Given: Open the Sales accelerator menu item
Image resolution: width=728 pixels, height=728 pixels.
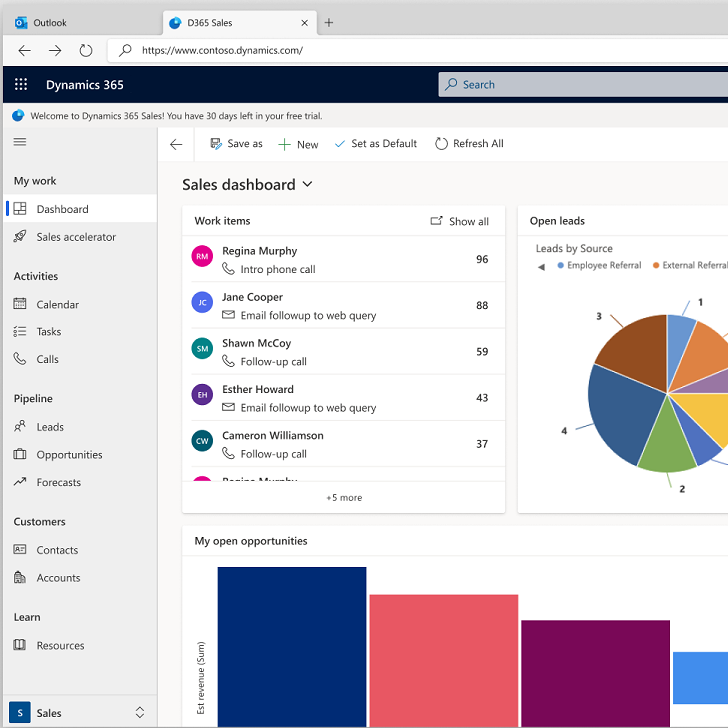Looking at the screenshot, I should tap(80, 237).
